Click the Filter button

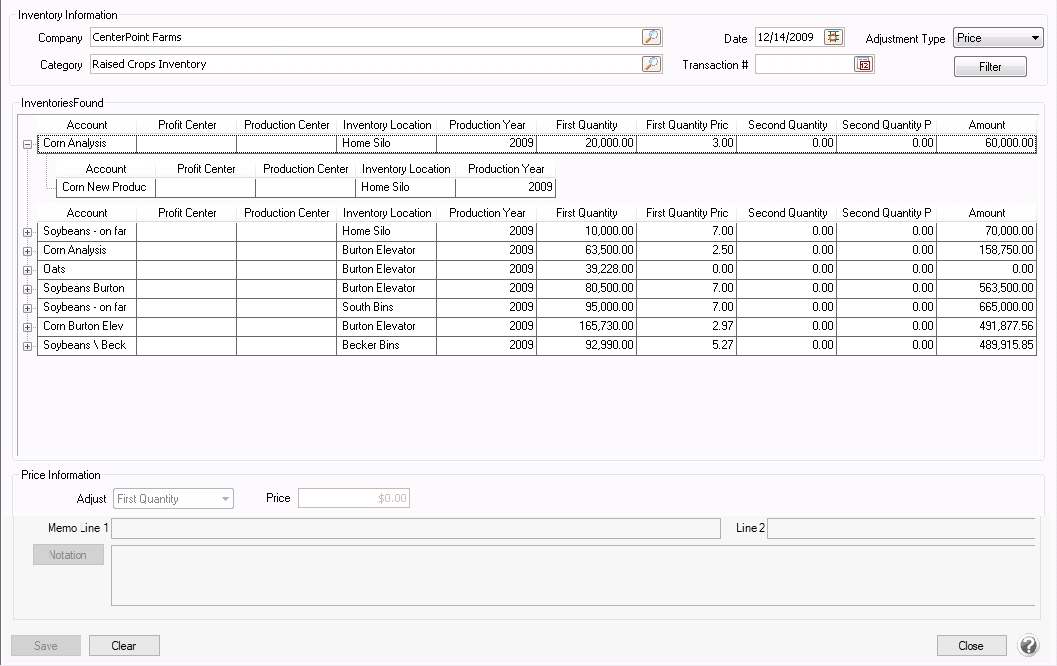[990, 67]
